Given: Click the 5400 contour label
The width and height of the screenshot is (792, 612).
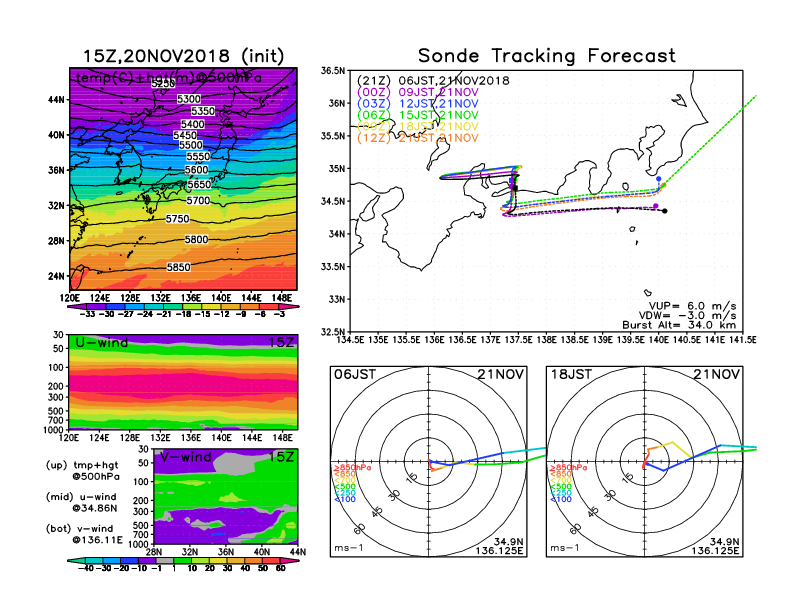Looking at the screenshot, I should tap(192, 124).
